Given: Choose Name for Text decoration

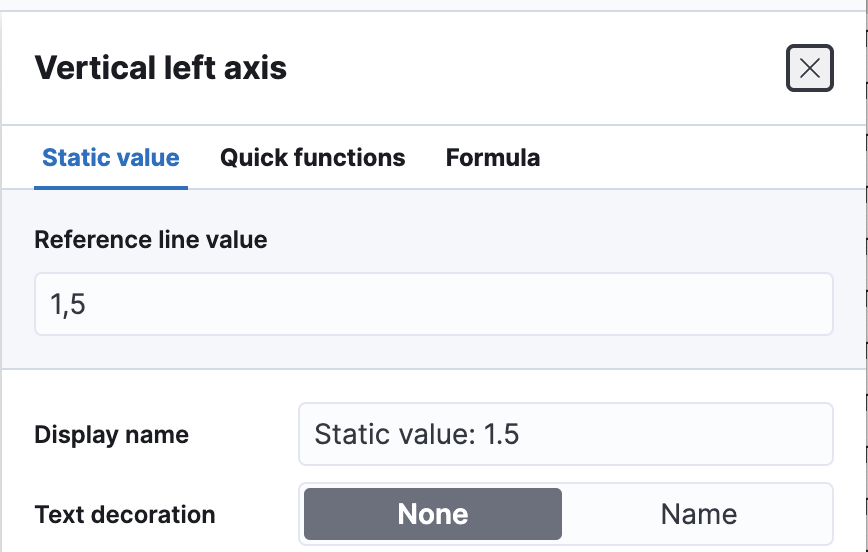Looking at the screenshot, I should [x=698, y=514].
